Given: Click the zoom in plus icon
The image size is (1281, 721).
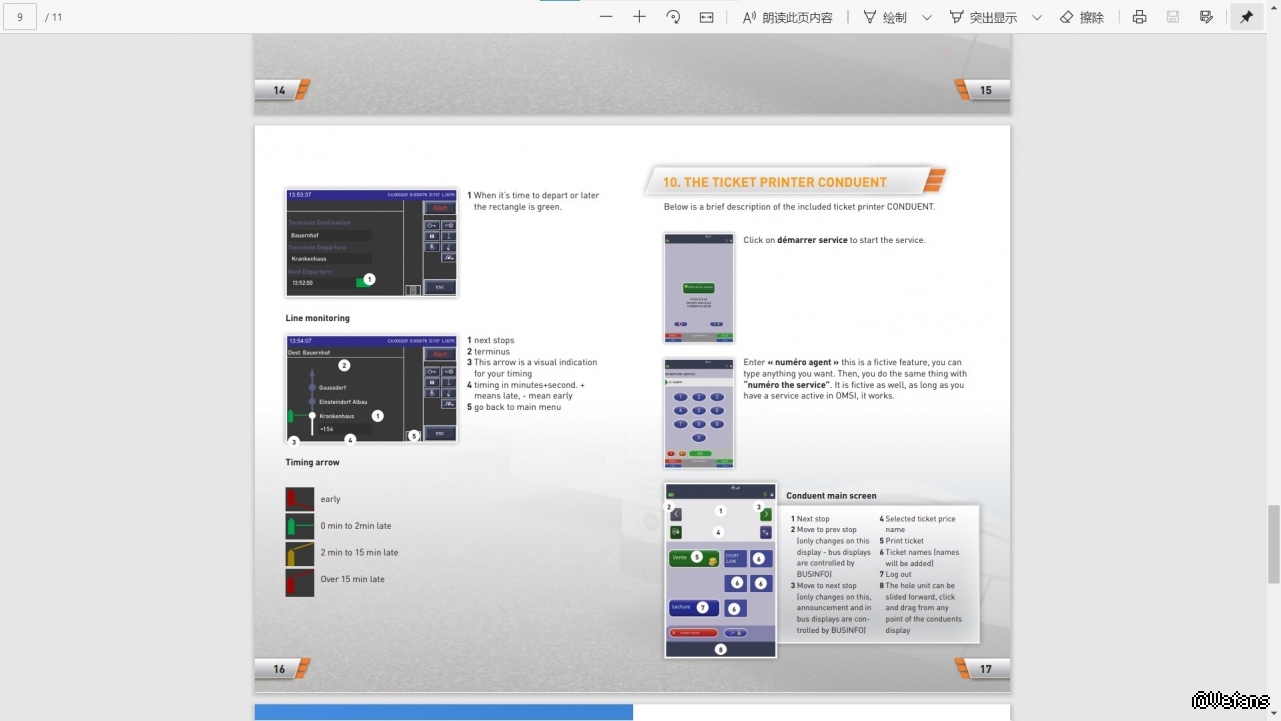Looking at the screenshot, I should [639, 17].
